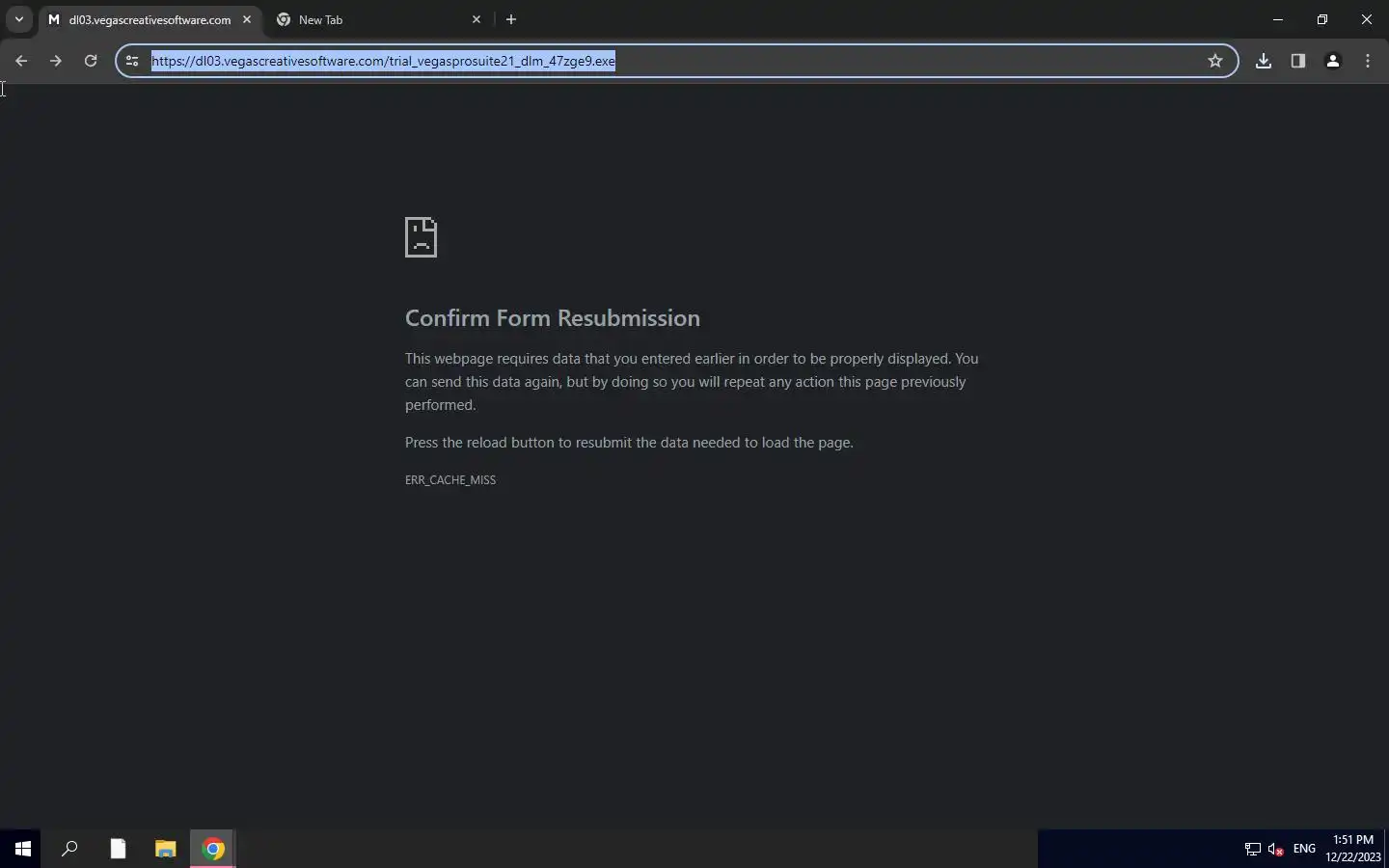Change the ENG input language
The image size is (1389, 868).
click(x=1304, y=849)
